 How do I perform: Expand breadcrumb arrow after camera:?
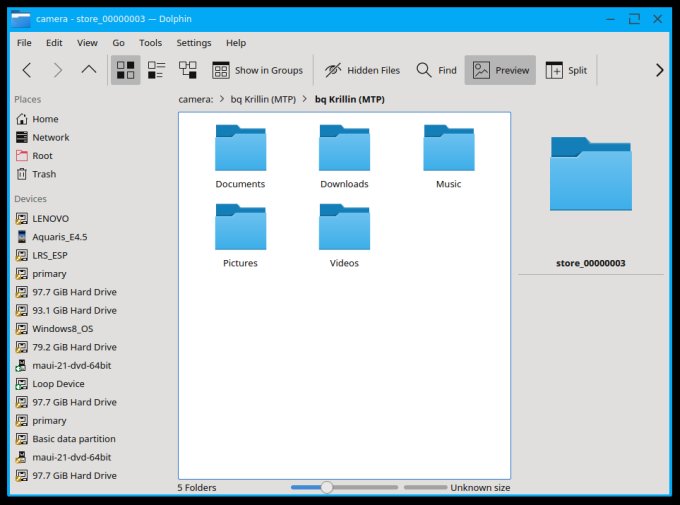pyautogui.click(x=221, y=99)
